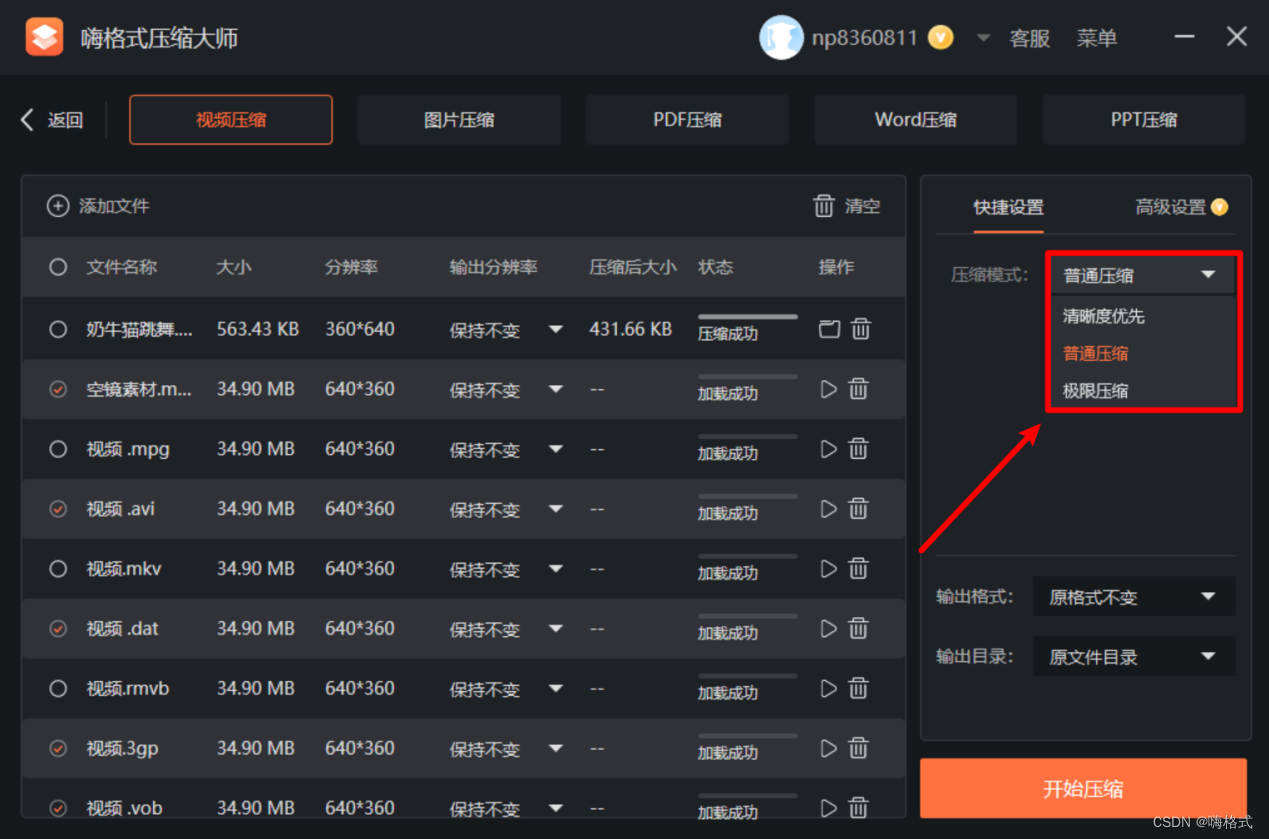Play preview of 视频.mkv file

[x=828, y=568]
